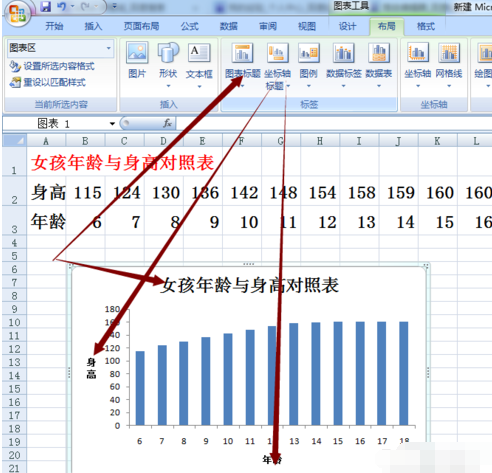Open the 页面布局 tab

(141, 26)
